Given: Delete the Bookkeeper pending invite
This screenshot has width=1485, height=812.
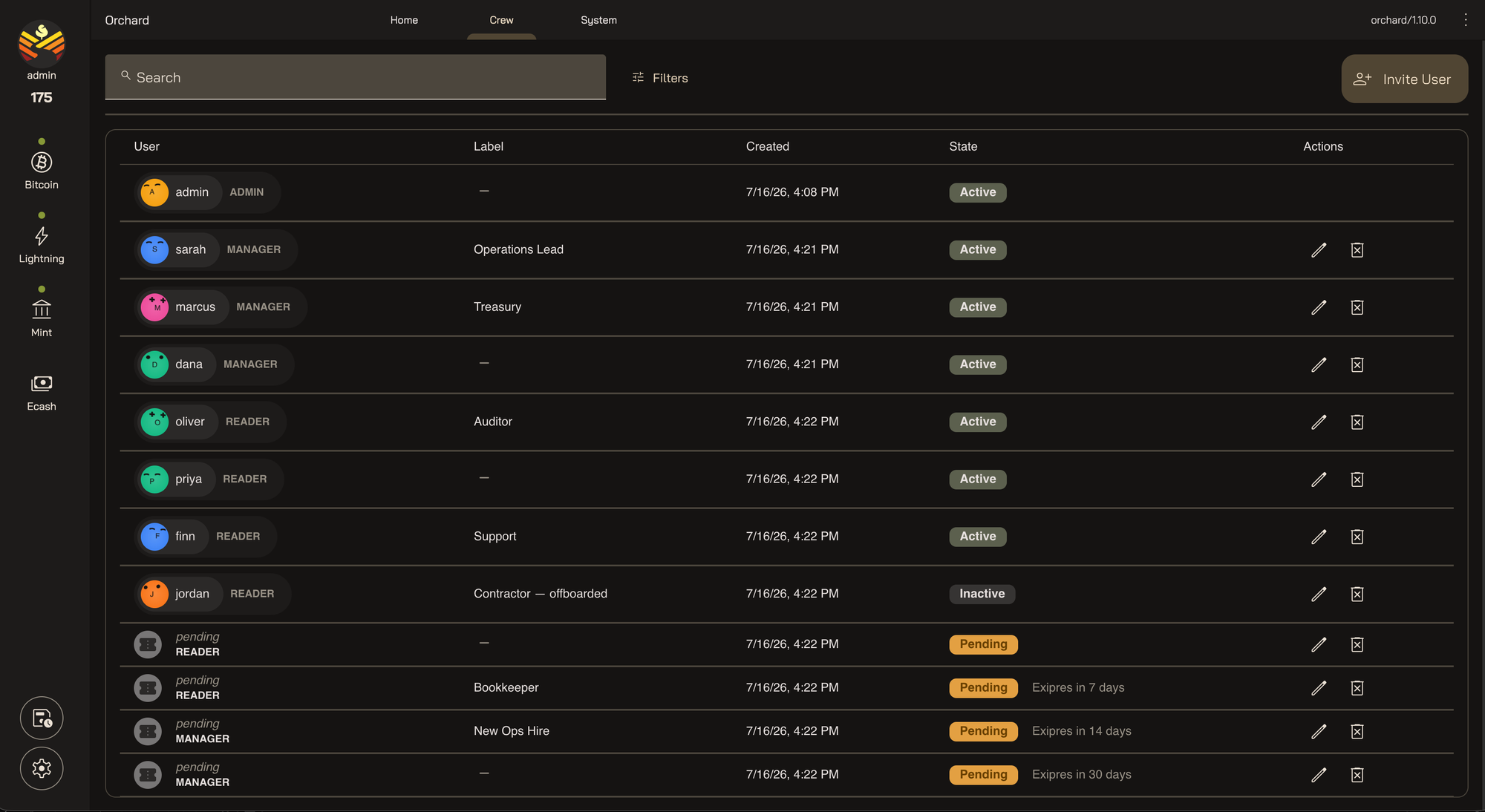Looking at the screenshot, I should pyautogui.click(x=1357, y=688).
